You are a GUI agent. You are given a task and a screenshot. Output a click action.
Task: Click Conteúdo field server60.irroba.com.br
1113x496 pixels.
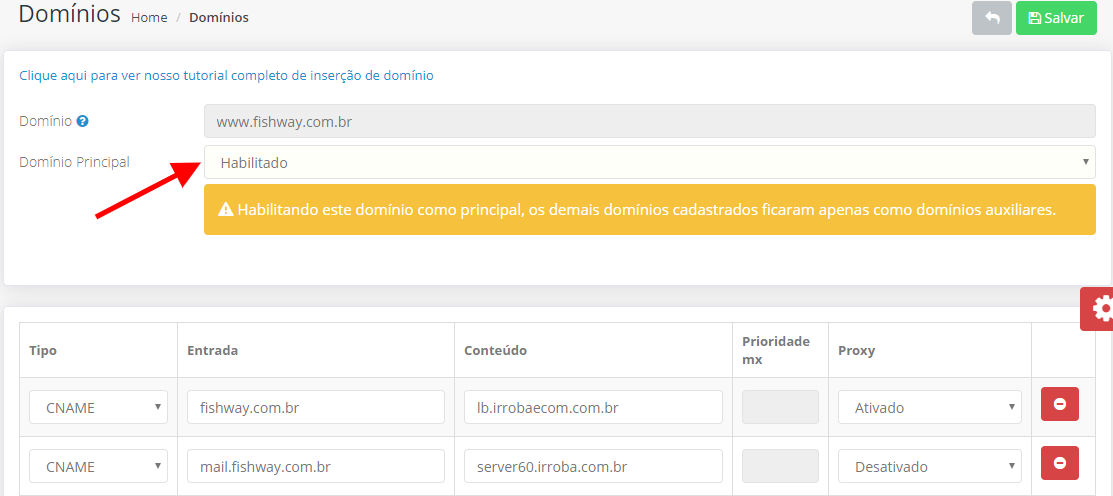(593, 466)
